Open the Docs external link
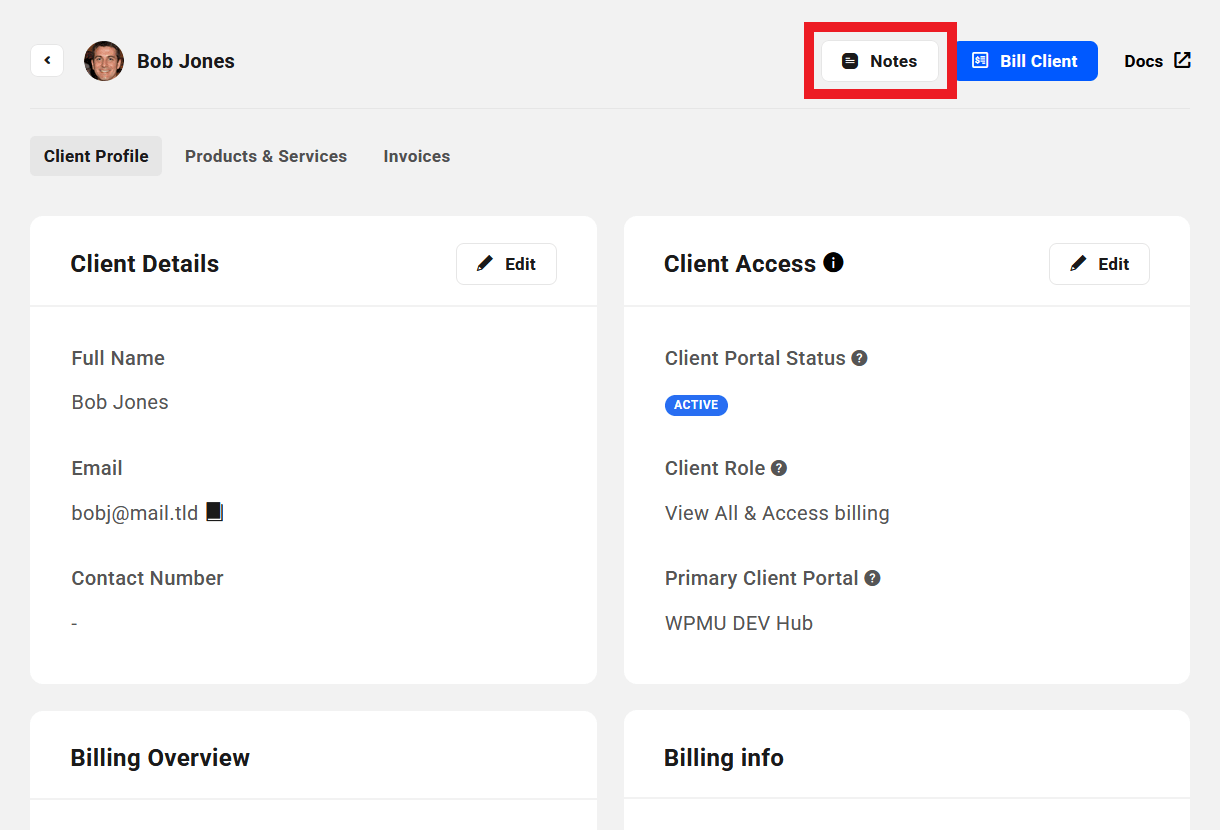This screenshot has height=830, width=1220. (x=1158, y=61)
